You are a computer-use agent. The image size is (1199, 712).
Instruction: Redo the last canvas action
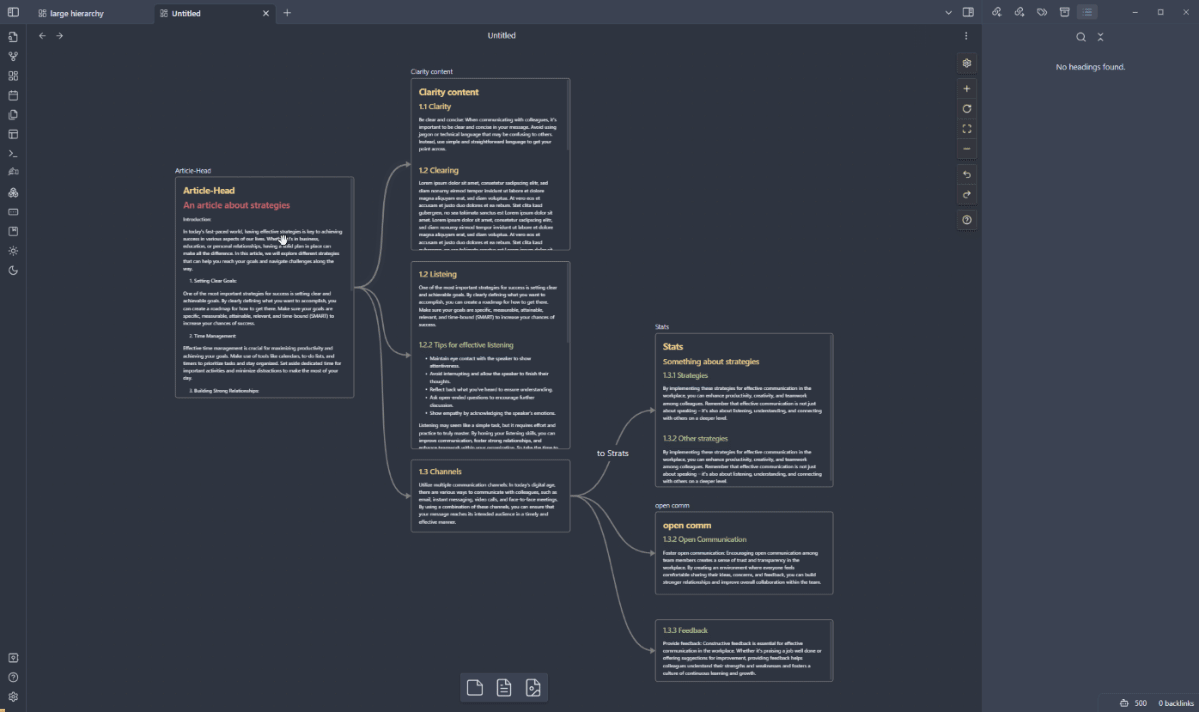967,194
